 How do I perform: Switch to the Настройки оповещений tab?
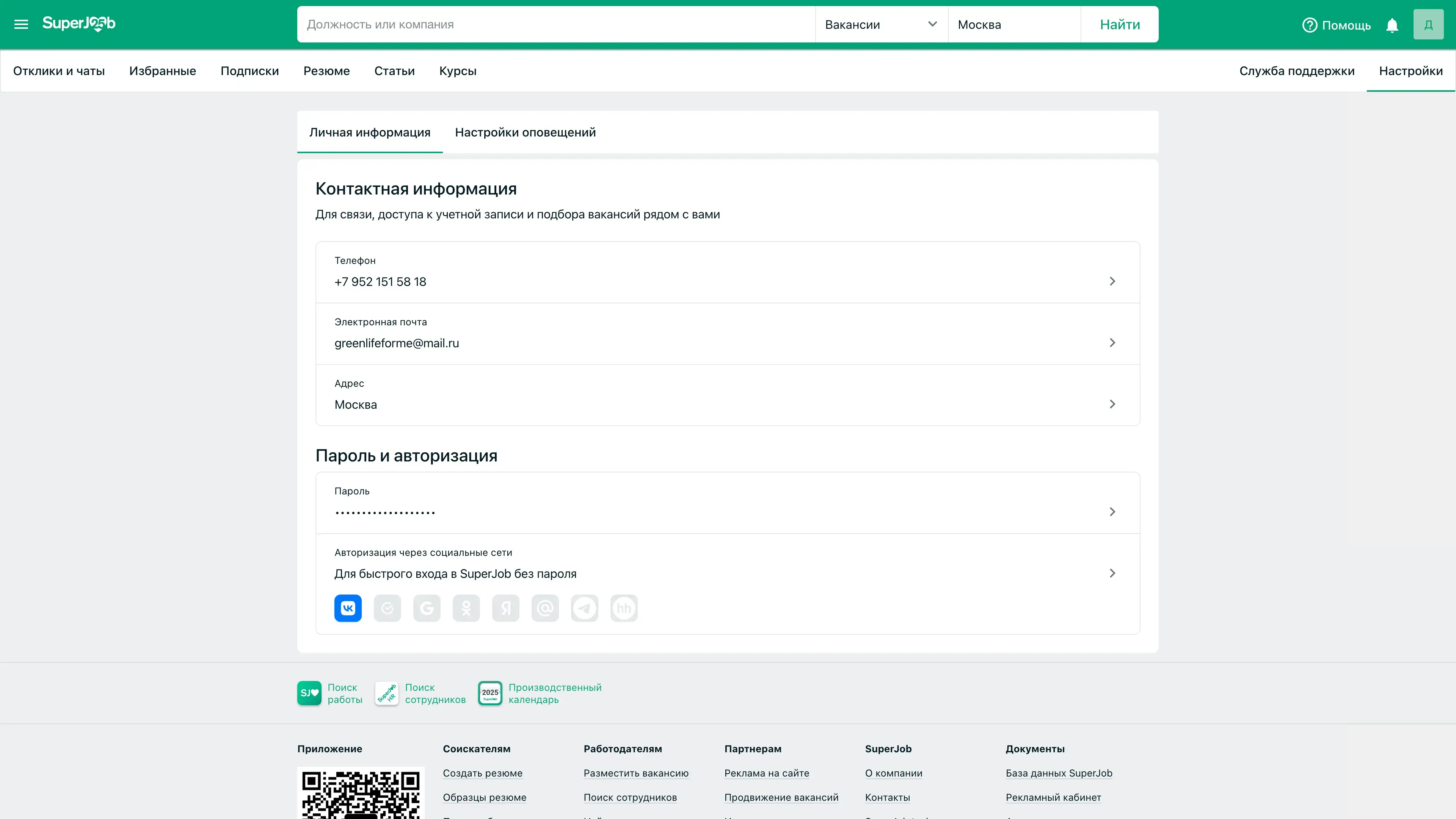[525, 132]
